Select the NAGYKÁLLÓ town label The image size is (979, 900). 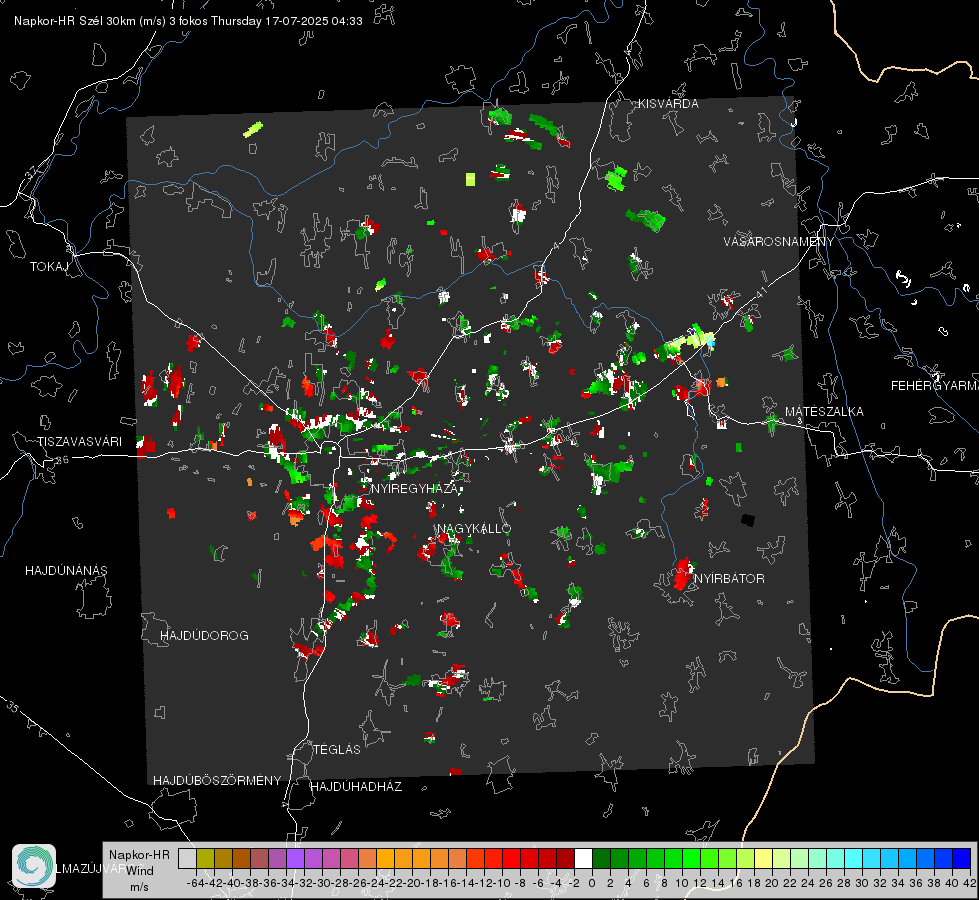click(474, 528)
